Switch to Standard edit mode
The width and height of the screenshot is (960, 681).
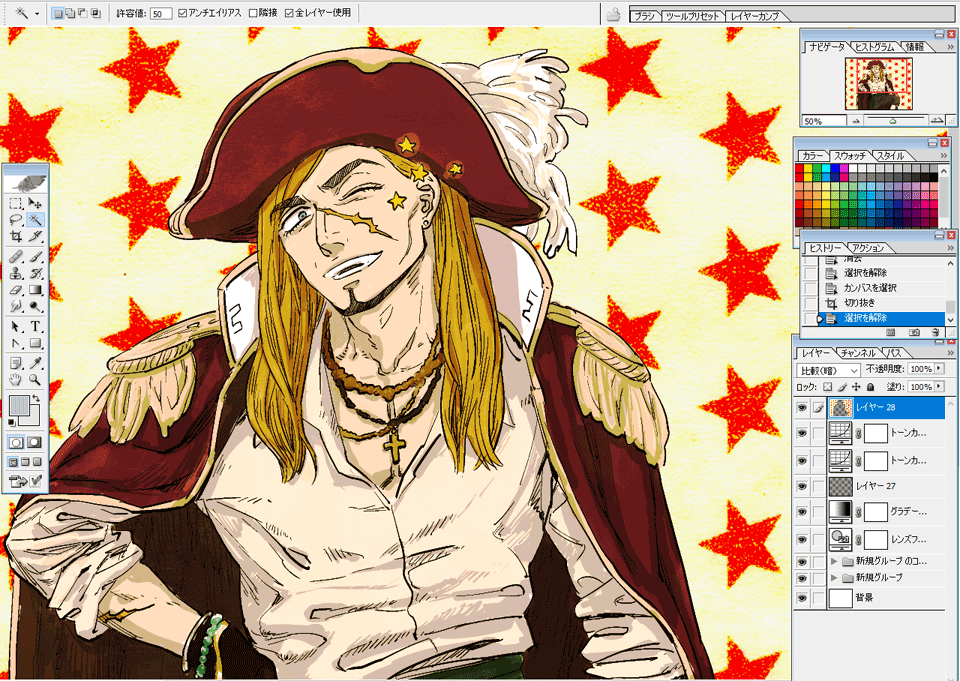17,442
